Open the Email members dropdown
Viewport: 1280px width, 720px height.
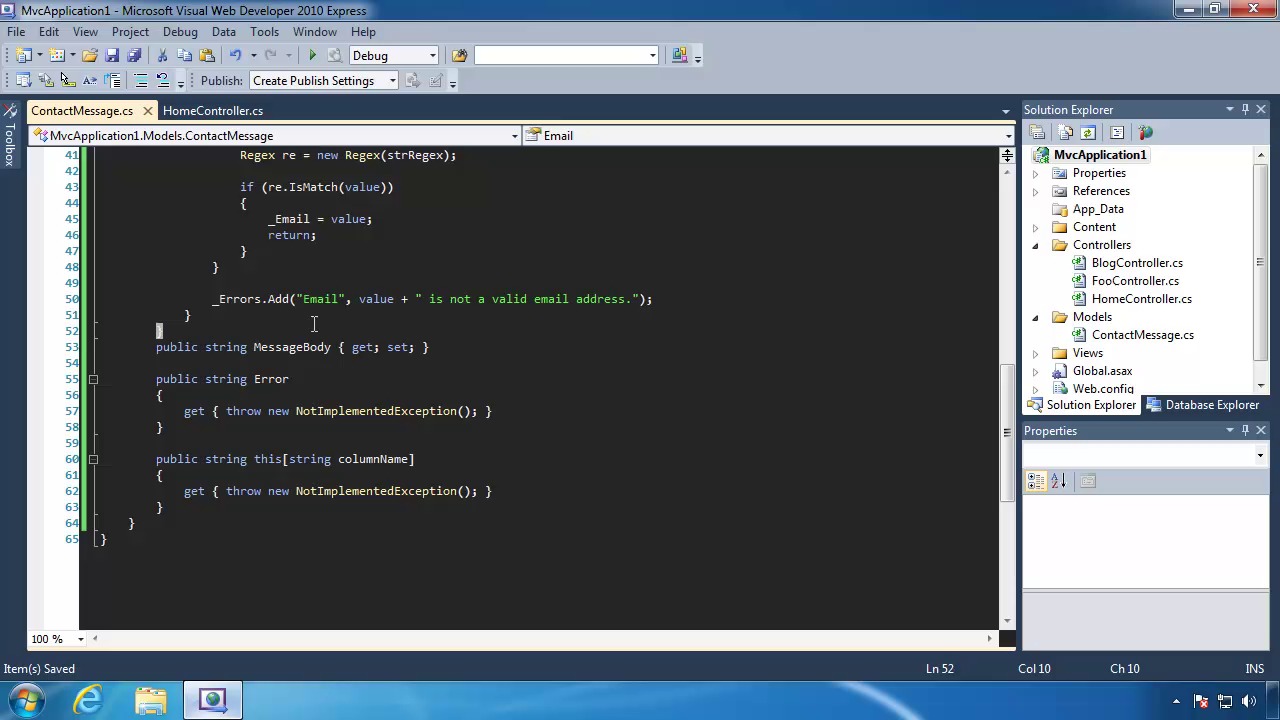coord(1008,136)
